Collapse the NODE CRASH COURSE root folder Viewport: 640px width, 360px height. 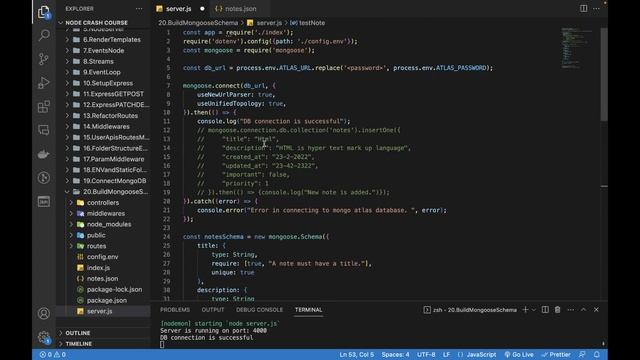coord(96,23)
